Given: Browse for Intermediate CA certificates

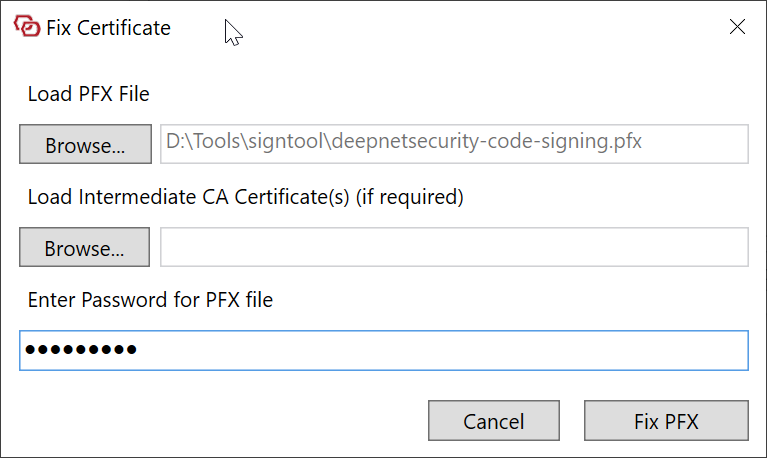Looking at the screenshot, I should tap(84, 248).
